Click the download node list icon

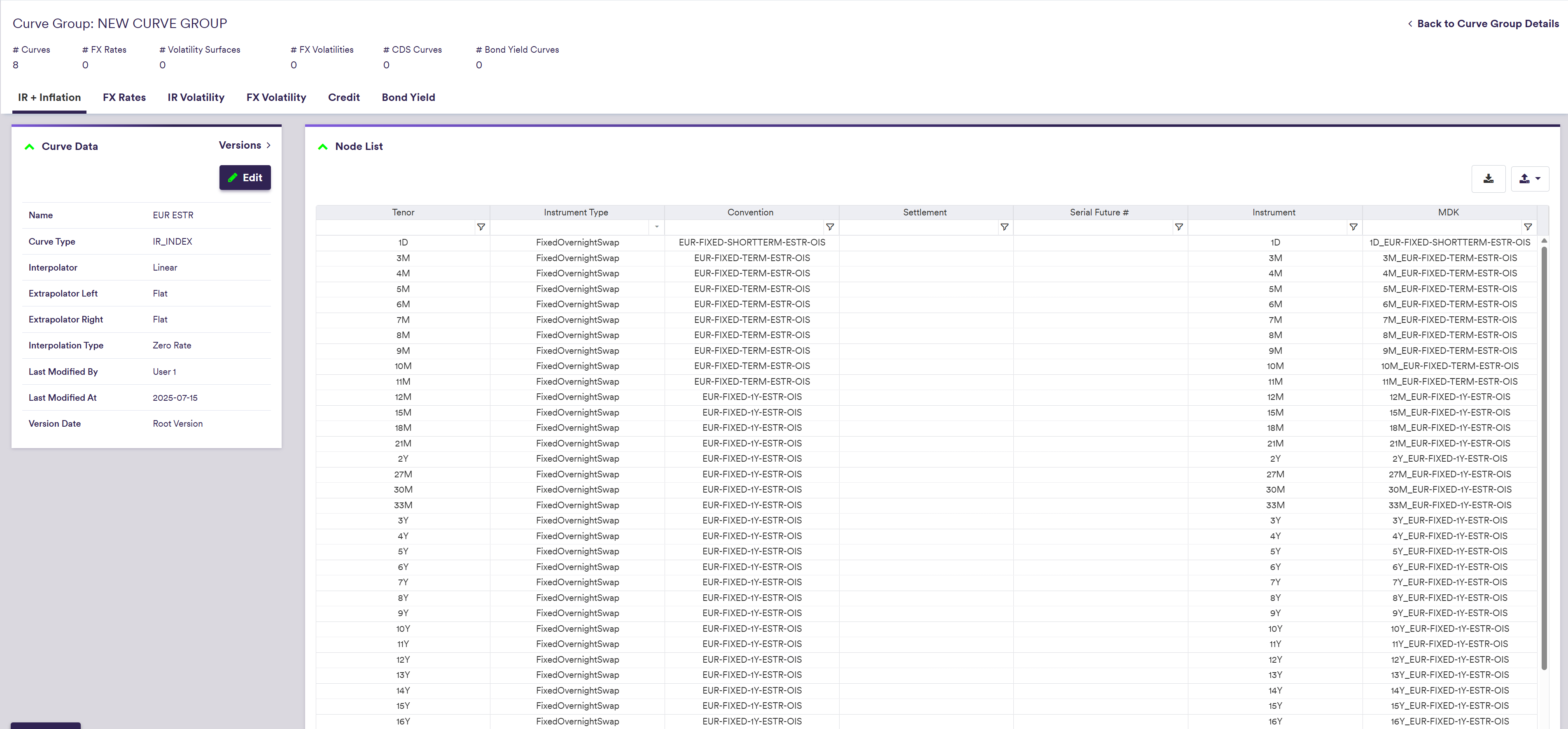1488,178
